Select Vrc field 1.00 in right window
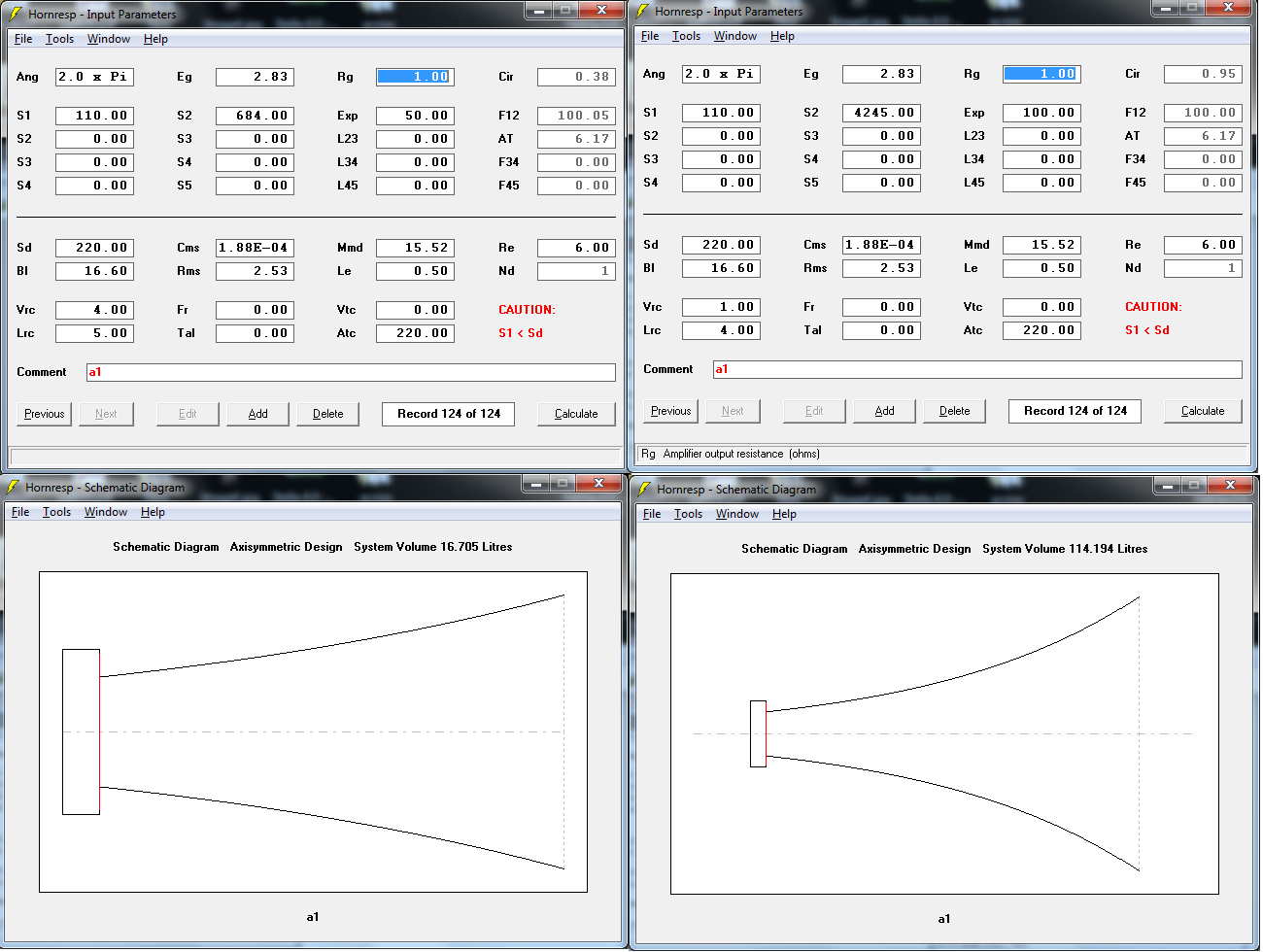1263x952 pixels. (721, 307)
